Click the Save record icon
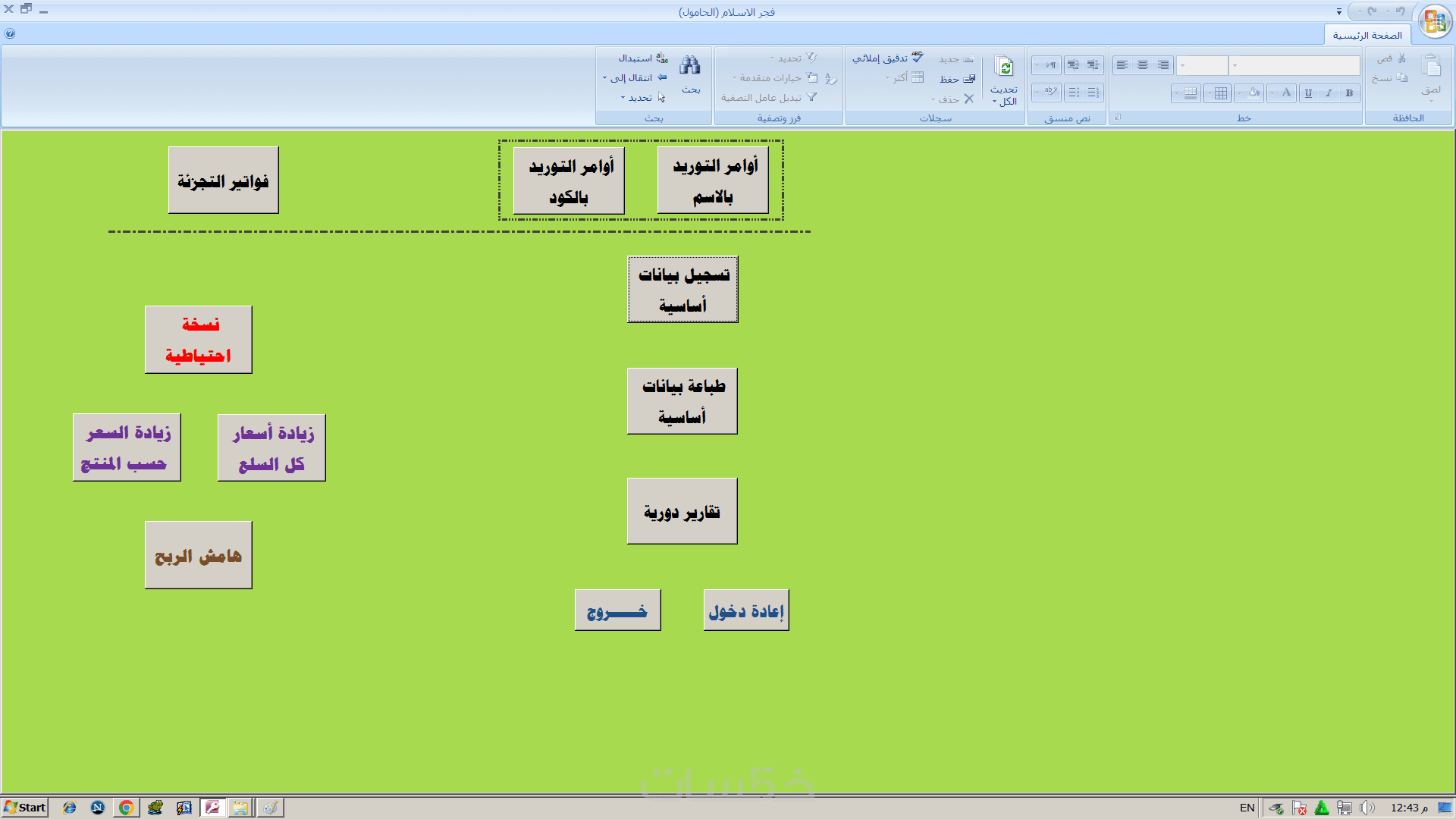1456x819 pixels. [968, 79]
